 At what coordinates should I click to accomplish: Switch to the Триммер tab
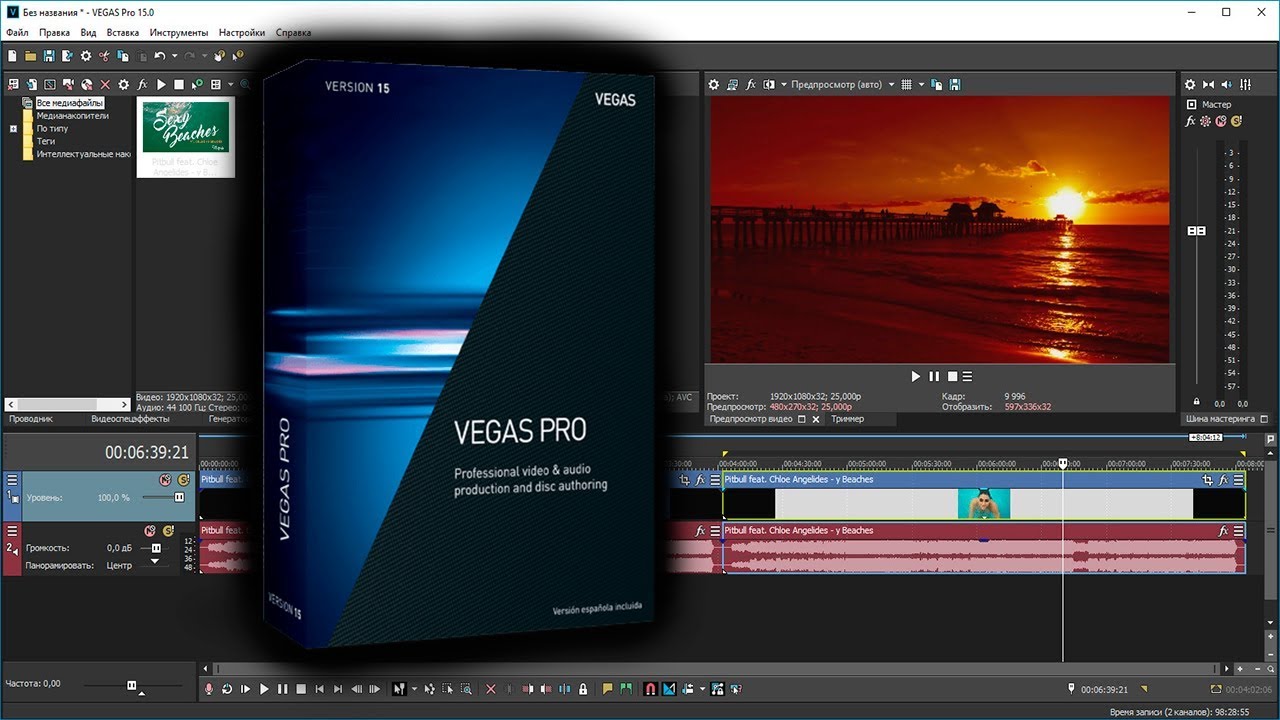pyautogui.click(x=847, y=419)
